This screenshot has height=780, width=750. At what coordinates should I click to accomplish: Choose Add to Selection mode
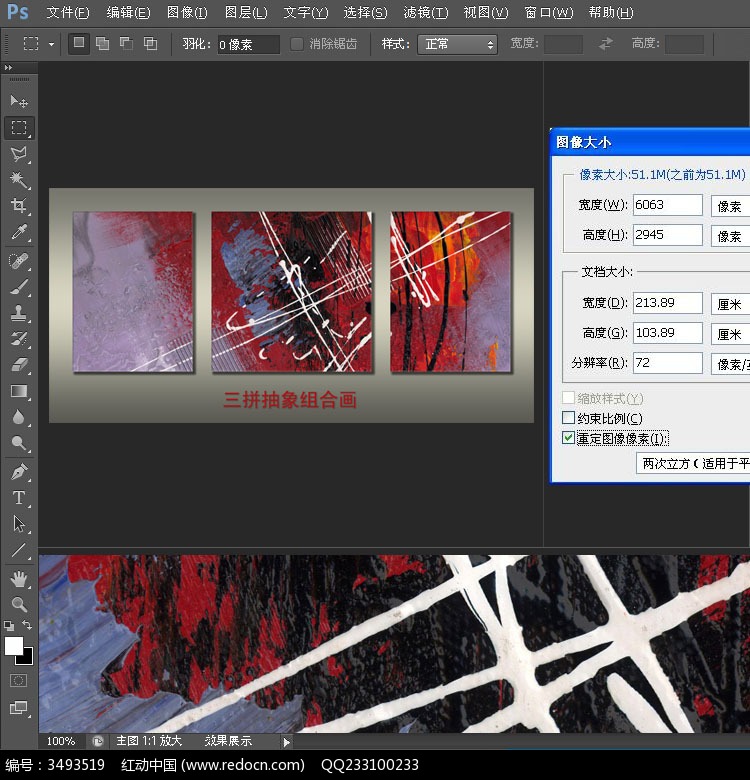[102, 43]
